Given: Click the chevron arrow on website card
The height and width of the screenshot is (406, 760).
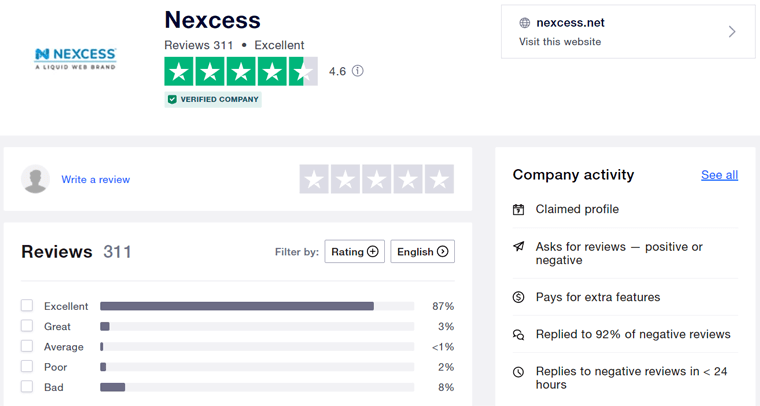Looking at the screenshot, I should coord(731,32).
